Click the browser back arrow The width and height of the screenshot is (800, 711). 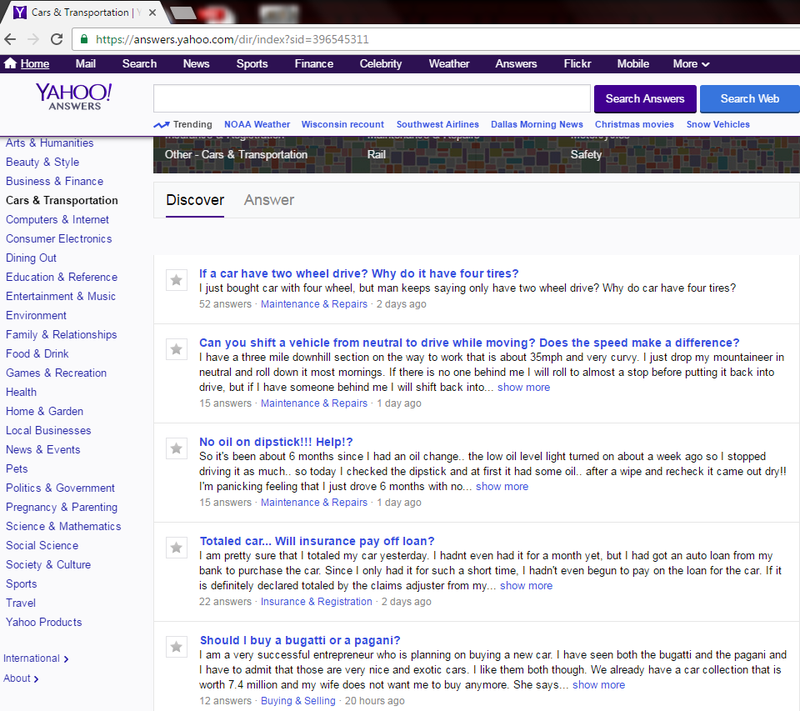pyautogui.click(x=10, y=39)
